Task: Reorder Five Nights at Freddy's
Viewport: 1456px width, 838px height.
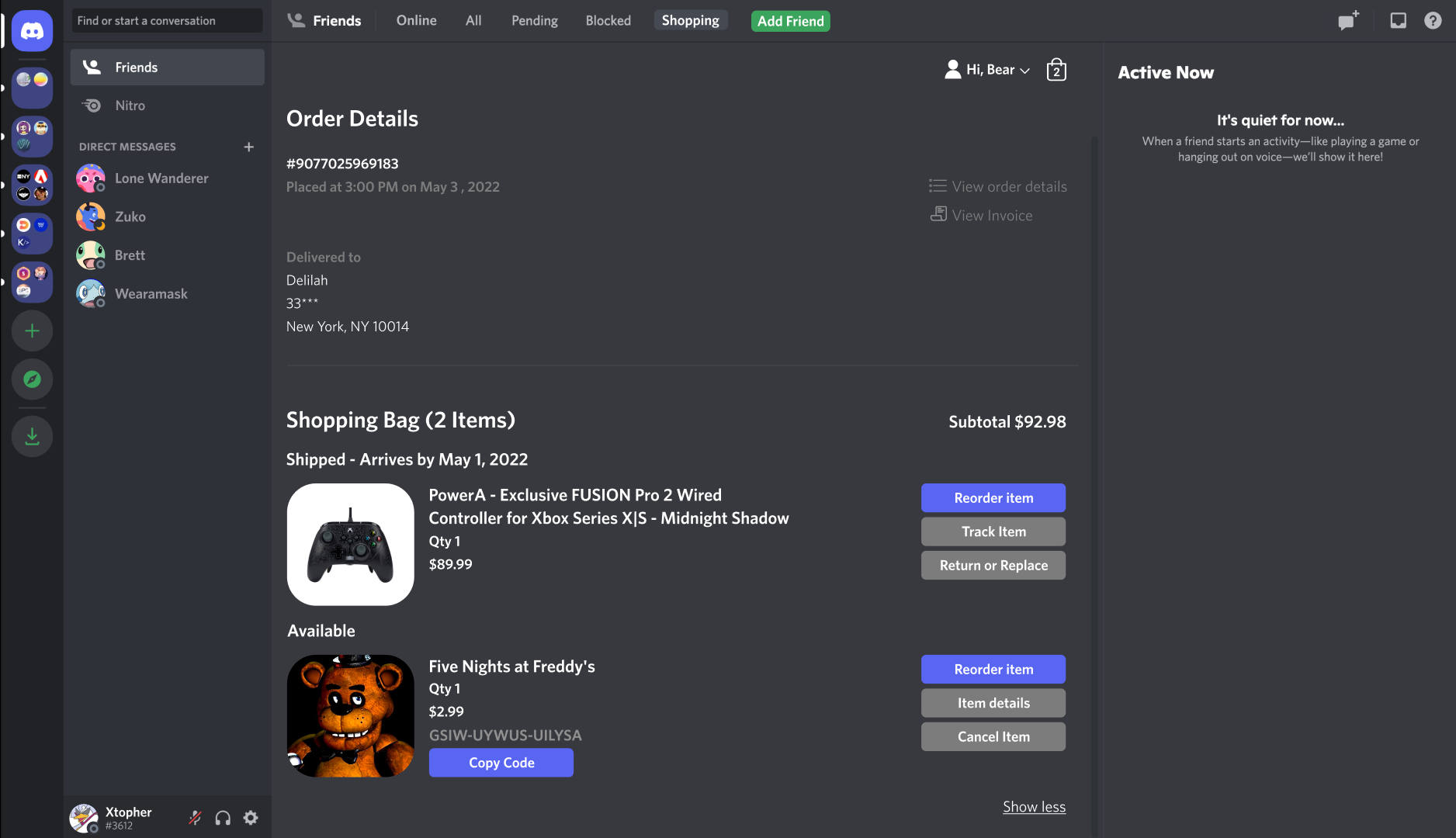Action: click(x=993, y=670)
